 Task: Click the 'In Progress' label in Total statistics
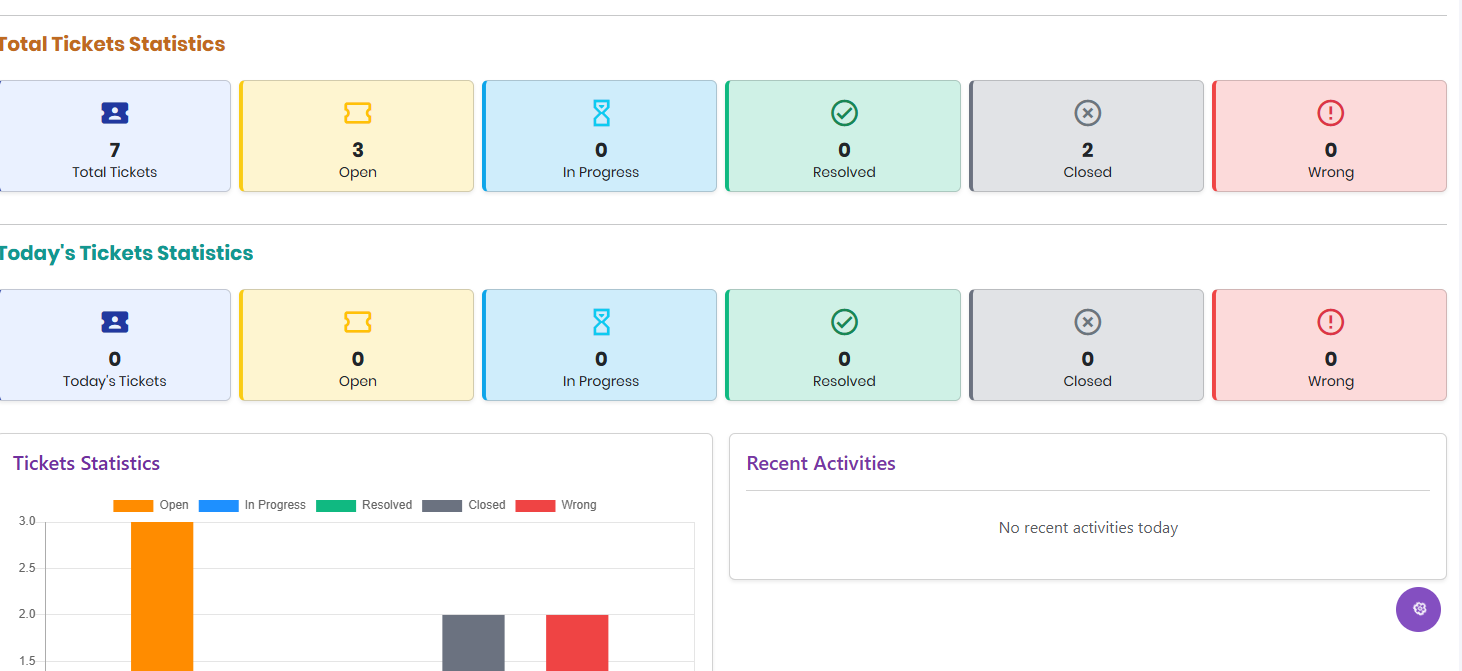[601, 172]
